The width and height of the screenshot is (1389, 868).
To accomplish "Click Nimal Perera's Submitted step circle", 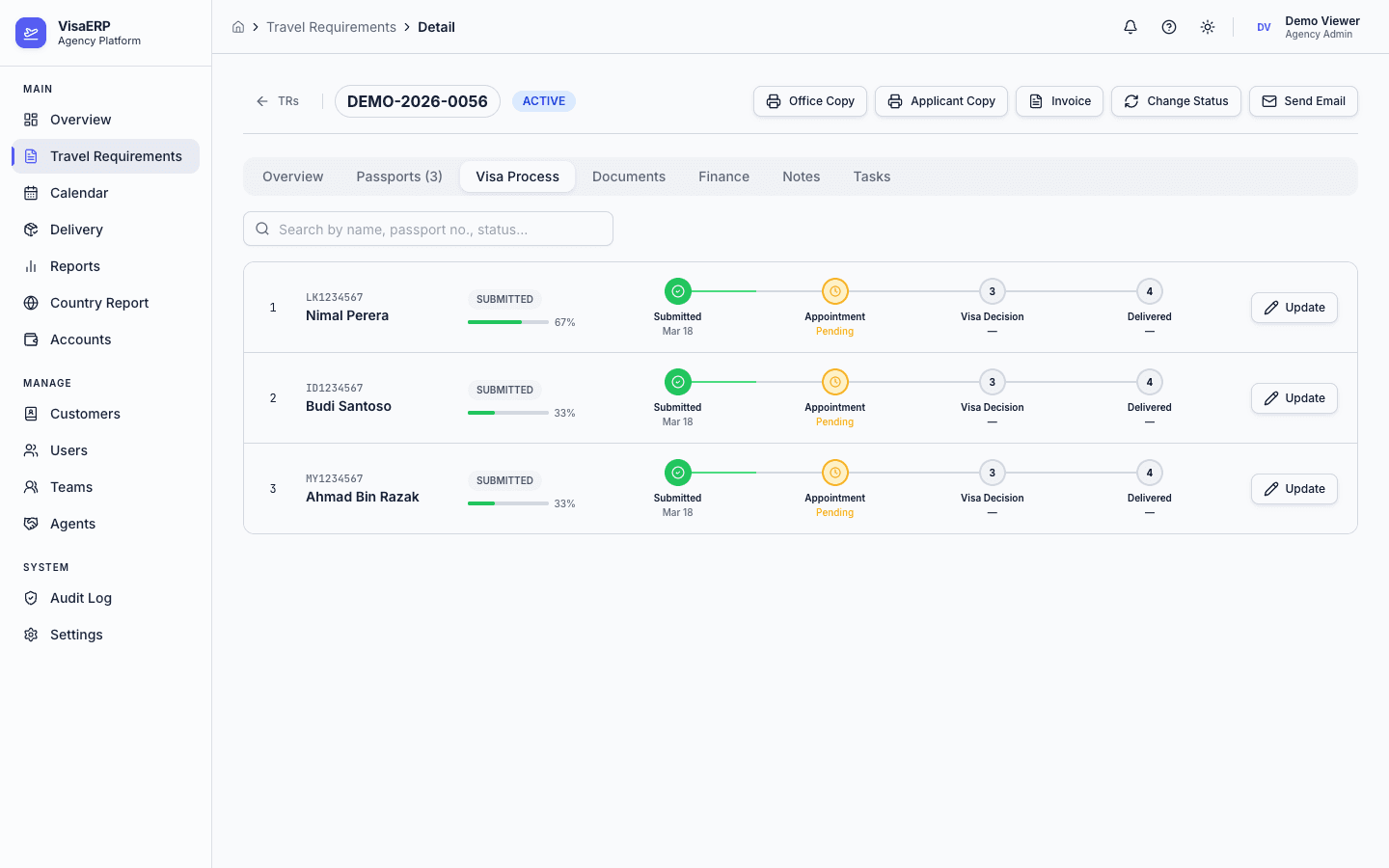I will point(678,291).
